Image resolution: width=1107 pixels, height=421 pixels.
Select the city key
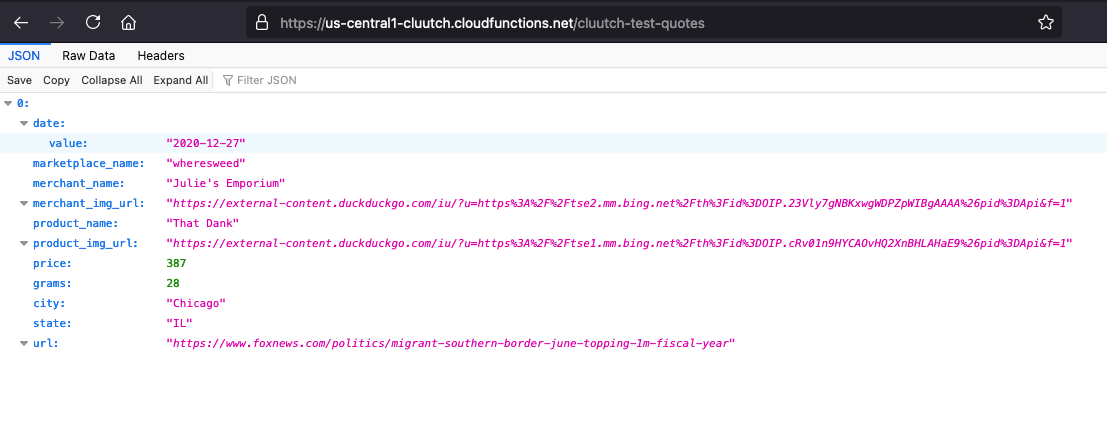pos(49,304)
